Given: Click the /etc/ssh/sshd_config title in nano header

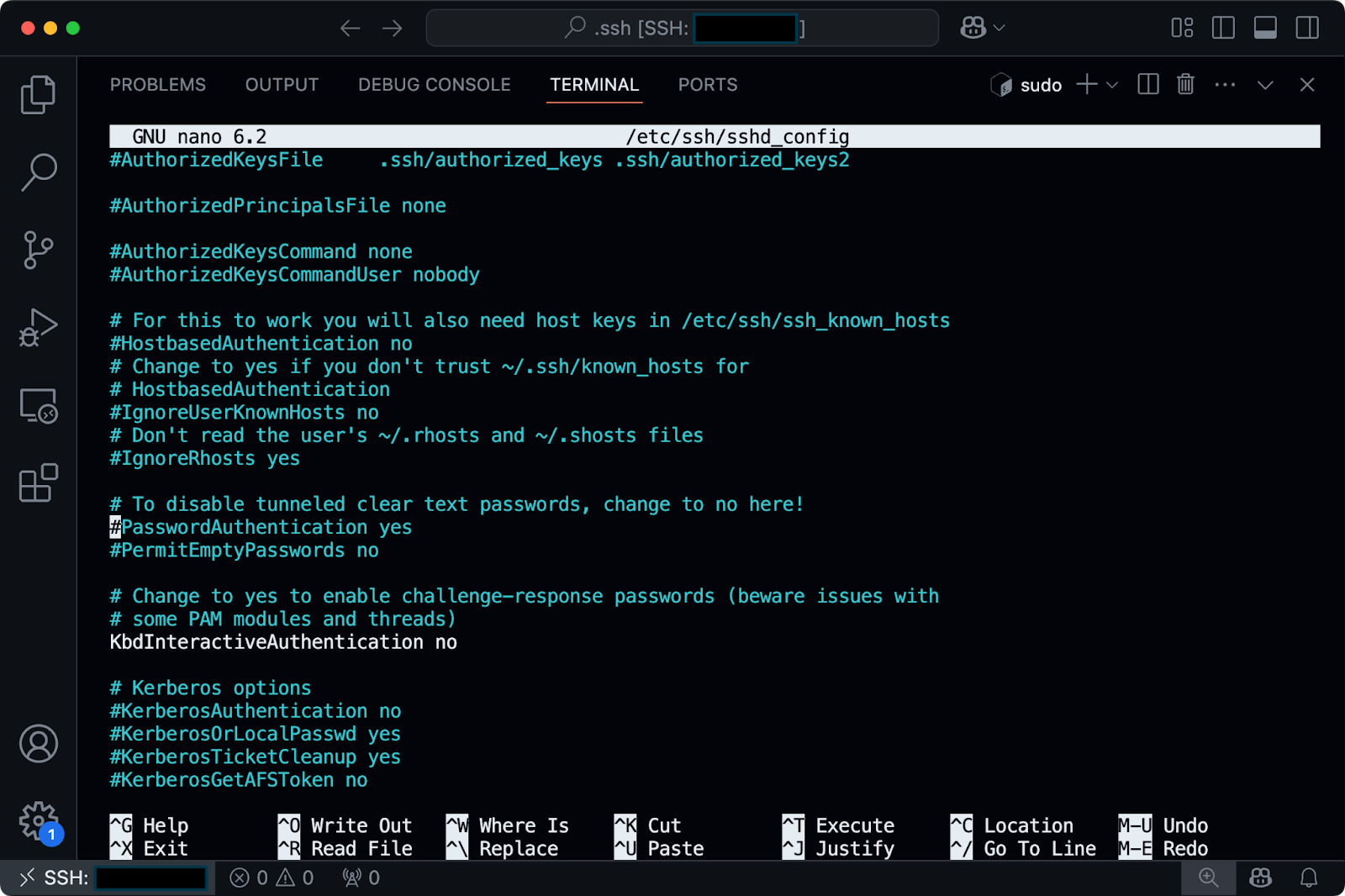Looking at the screenshot, I should click(737, 137).
